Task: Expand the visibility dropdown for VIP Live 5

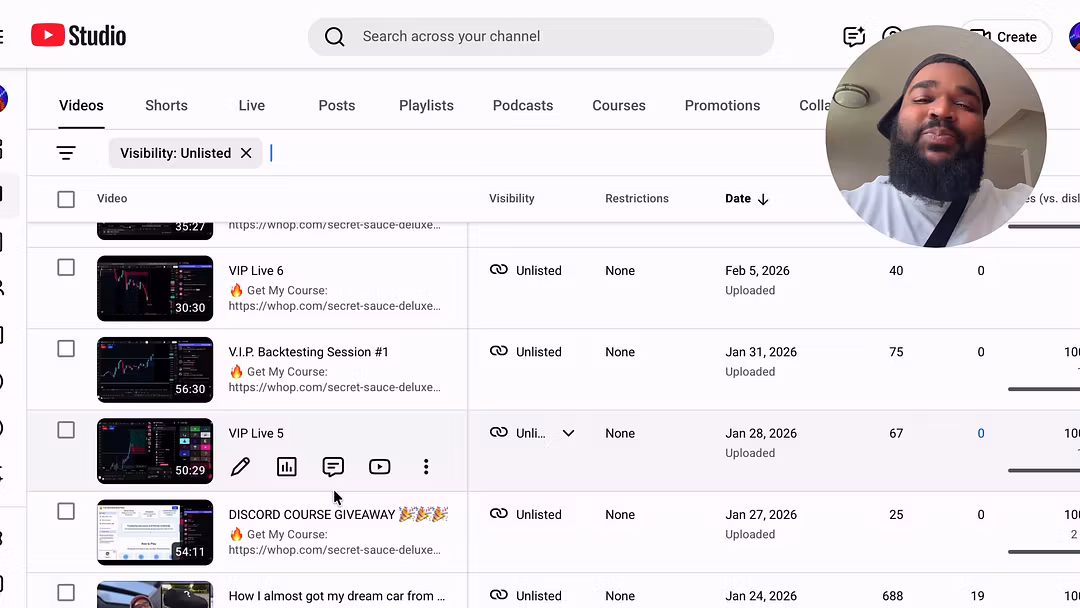Action: pos(568,433)
